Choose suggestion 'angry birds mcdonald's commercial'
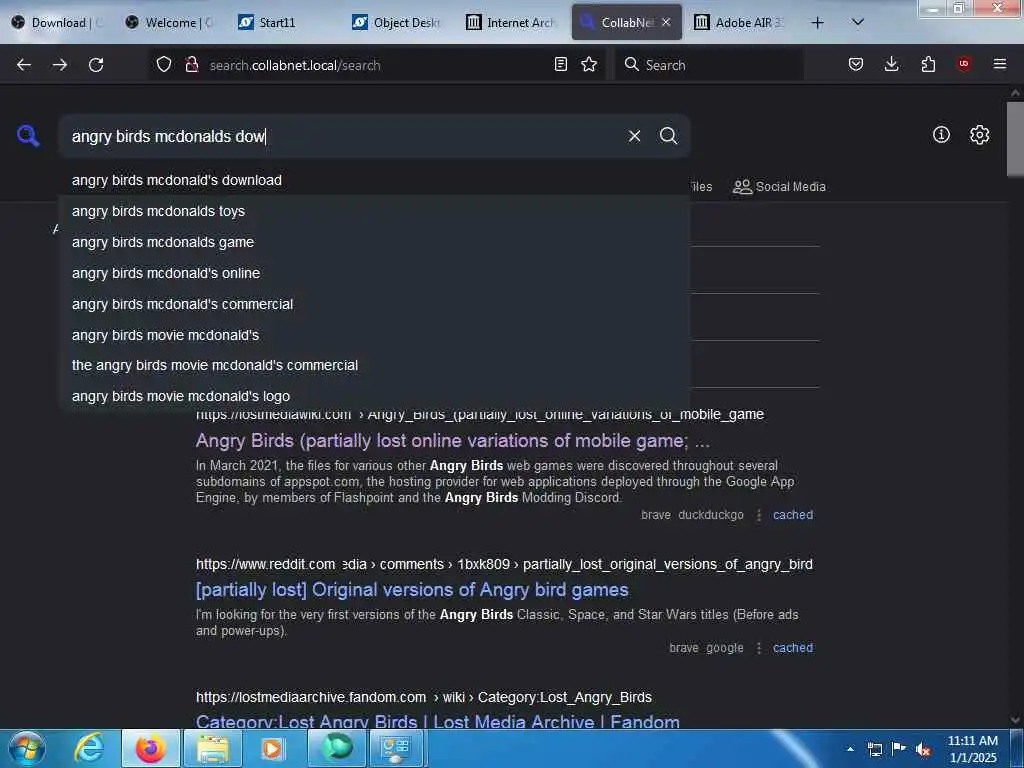 pyautogui.click(x=374, y=304)
